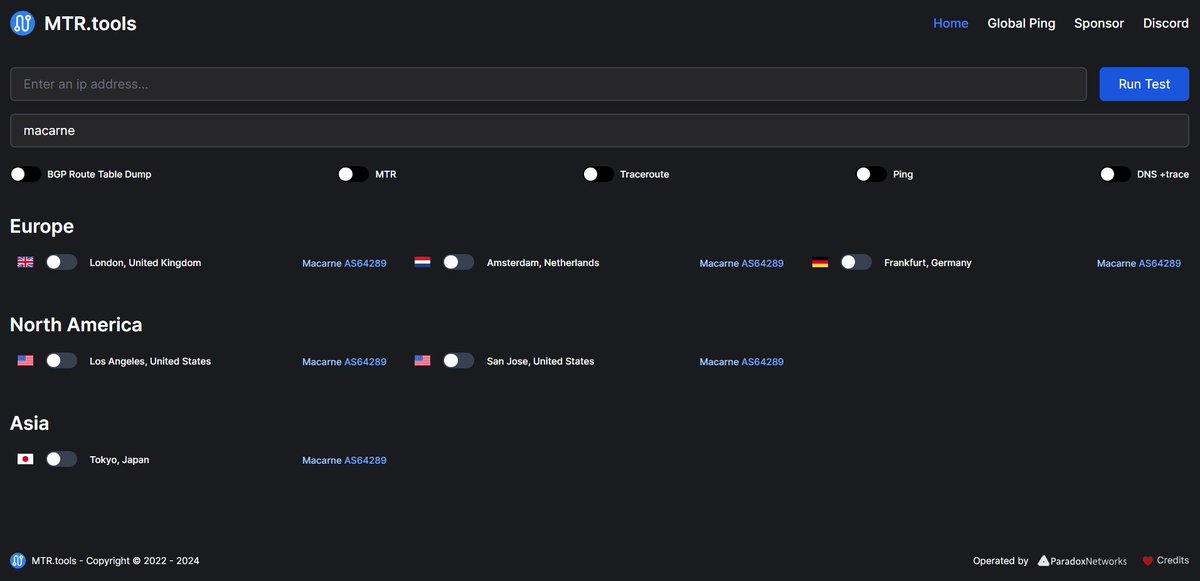Open Macarne AS64289 link for Los Angeles
Screen dimensions: 1200x581
point(344,362)
